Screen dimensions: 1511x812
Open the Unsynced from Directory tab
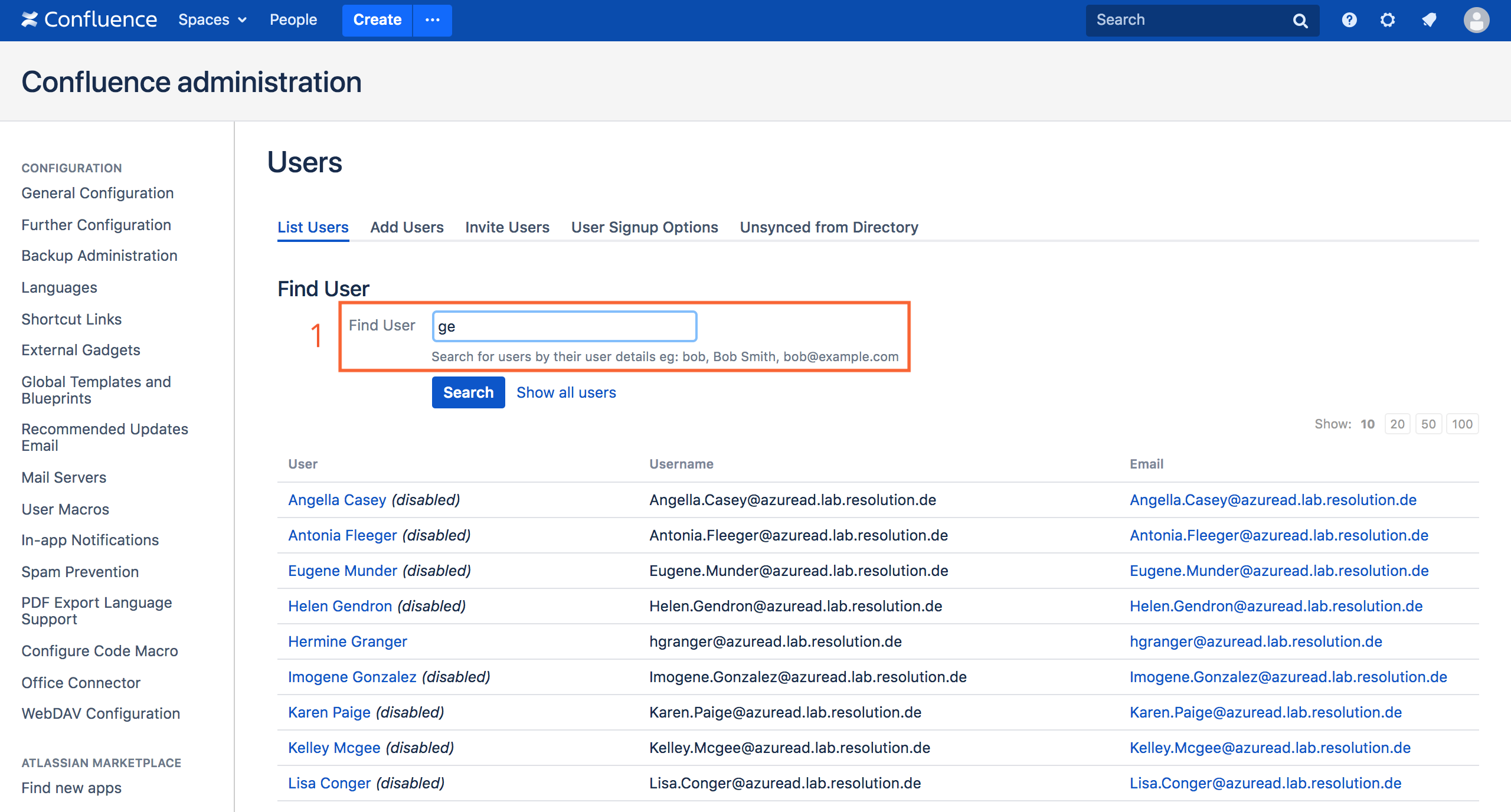pyautogui.click(x=829, y=227)
